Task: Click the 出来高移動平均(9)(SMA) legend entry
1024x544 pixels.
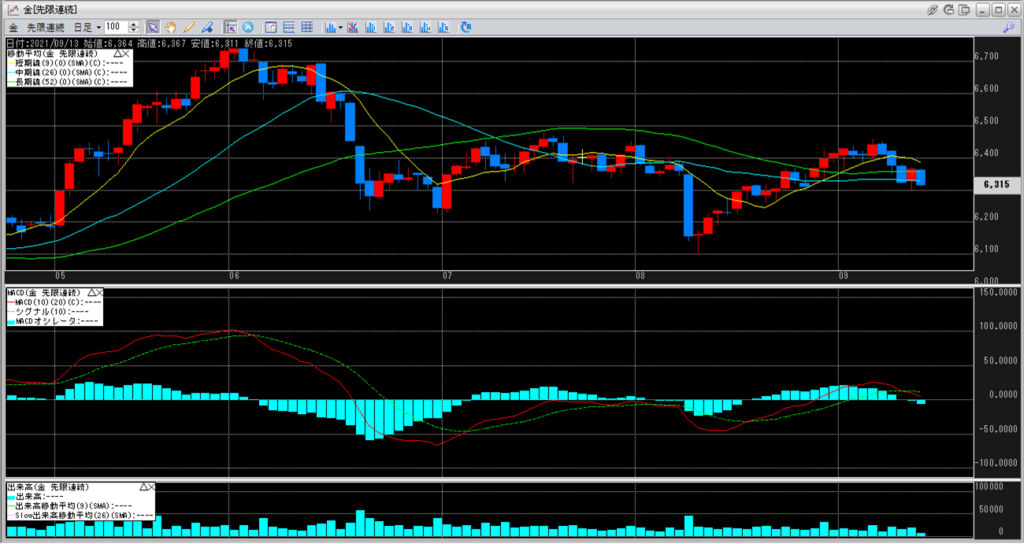Action: coord(71,505)
